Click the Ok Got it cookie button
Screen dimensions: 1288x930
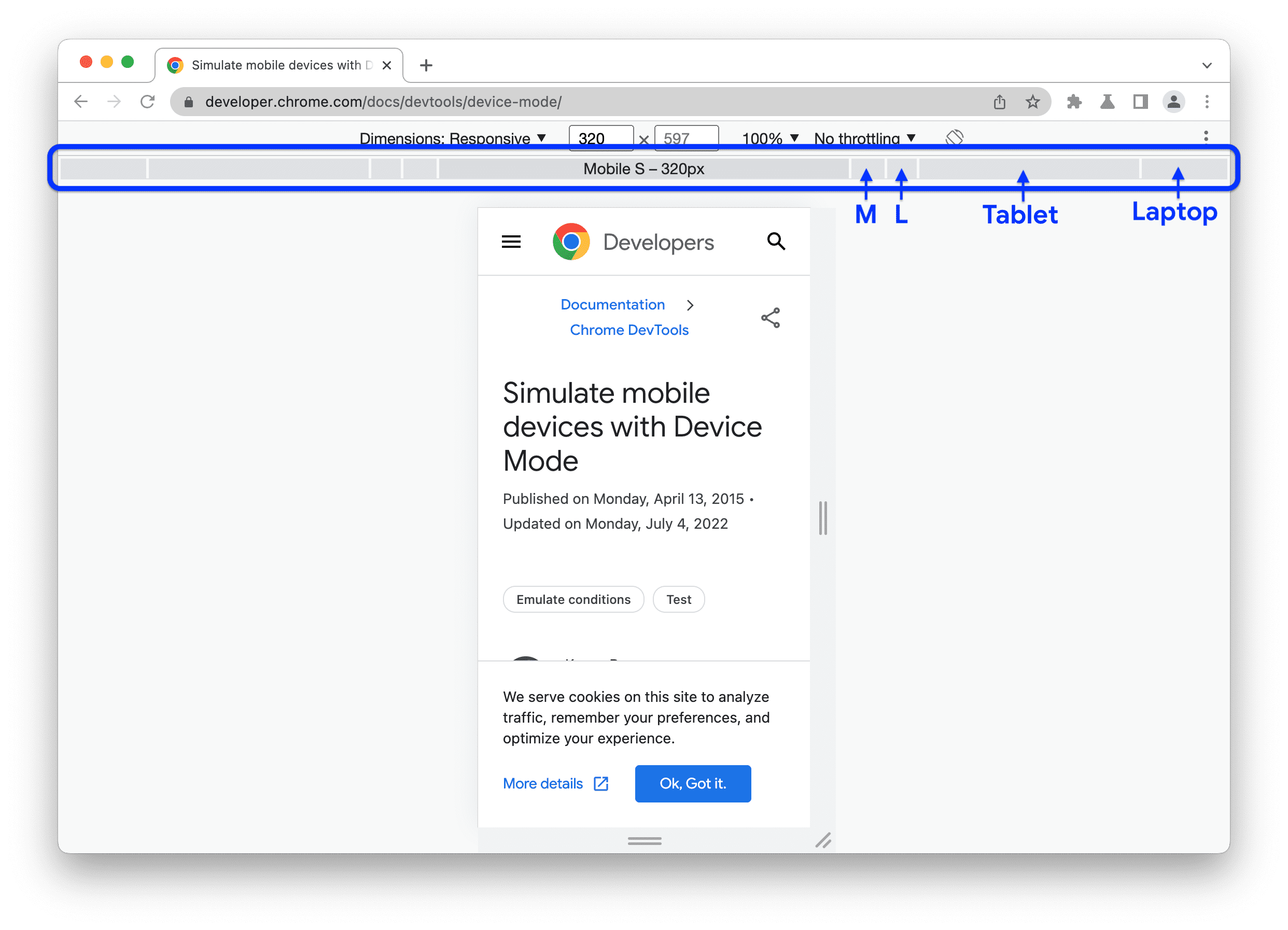(x=693, y=783)
